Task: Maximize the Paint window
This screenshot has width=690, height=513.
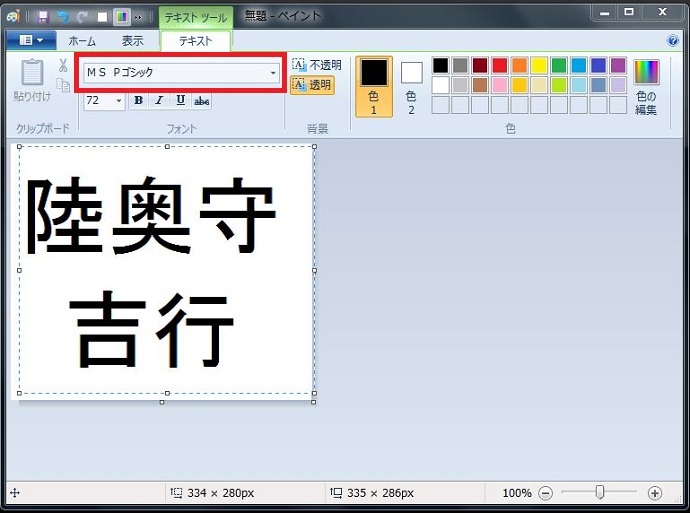Action: [629, 12]
